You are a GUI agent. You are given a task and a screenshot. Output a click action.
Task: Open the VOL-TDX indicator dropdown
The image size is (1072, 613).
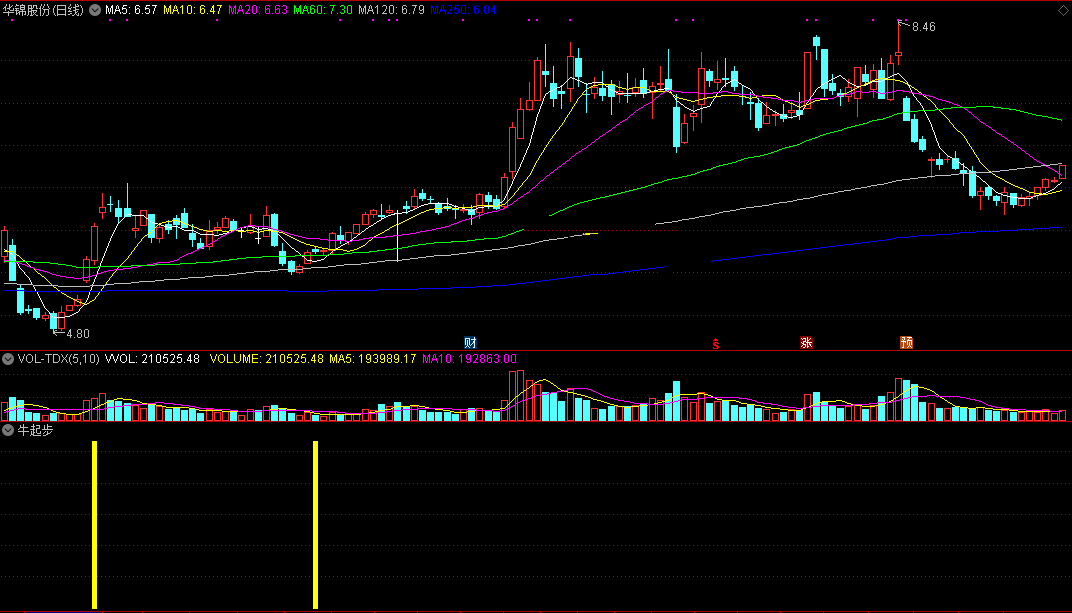tap(8, 359)
